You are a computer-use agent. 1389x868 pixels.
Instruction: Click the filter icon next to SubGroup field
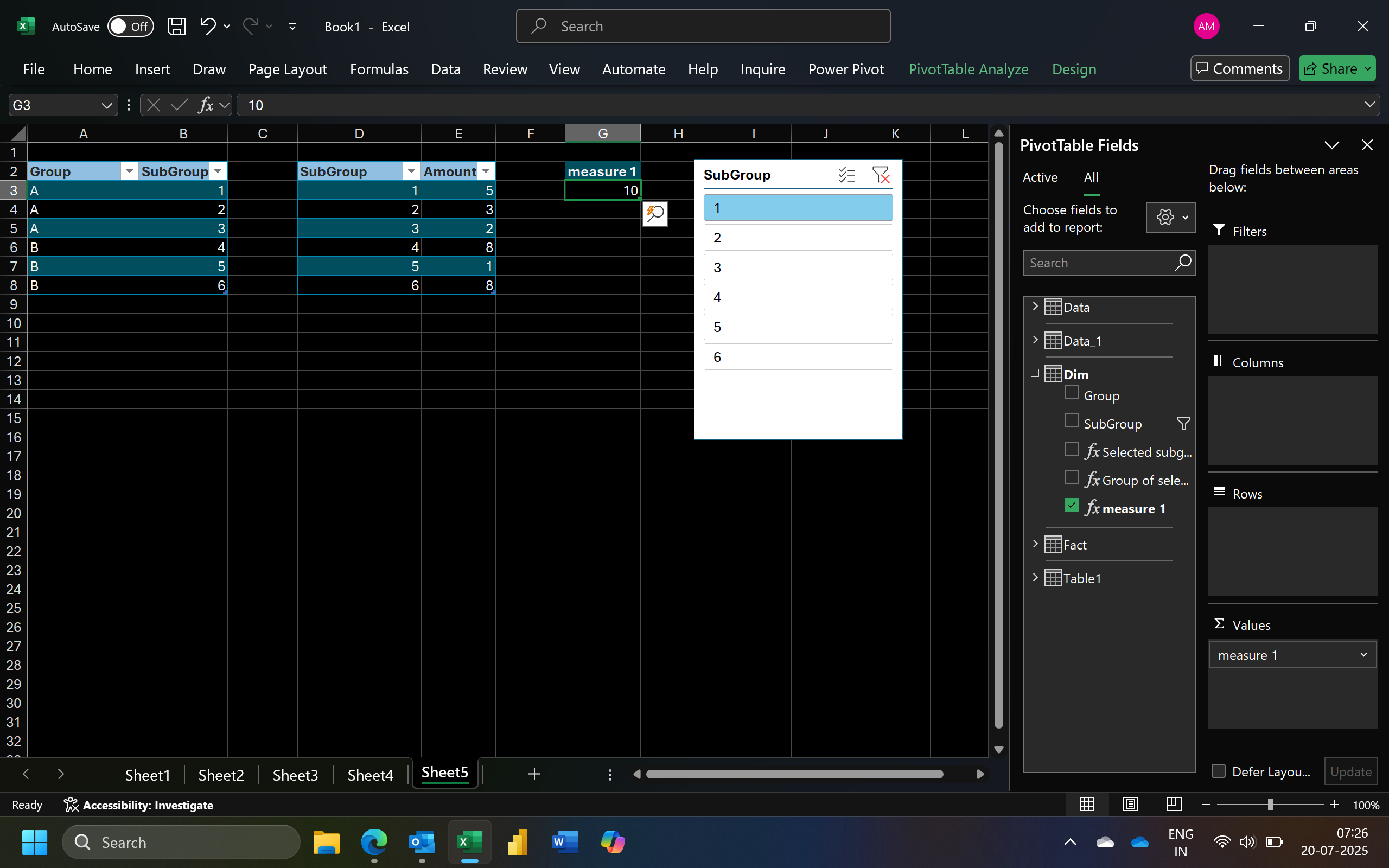click(1183, 424)
